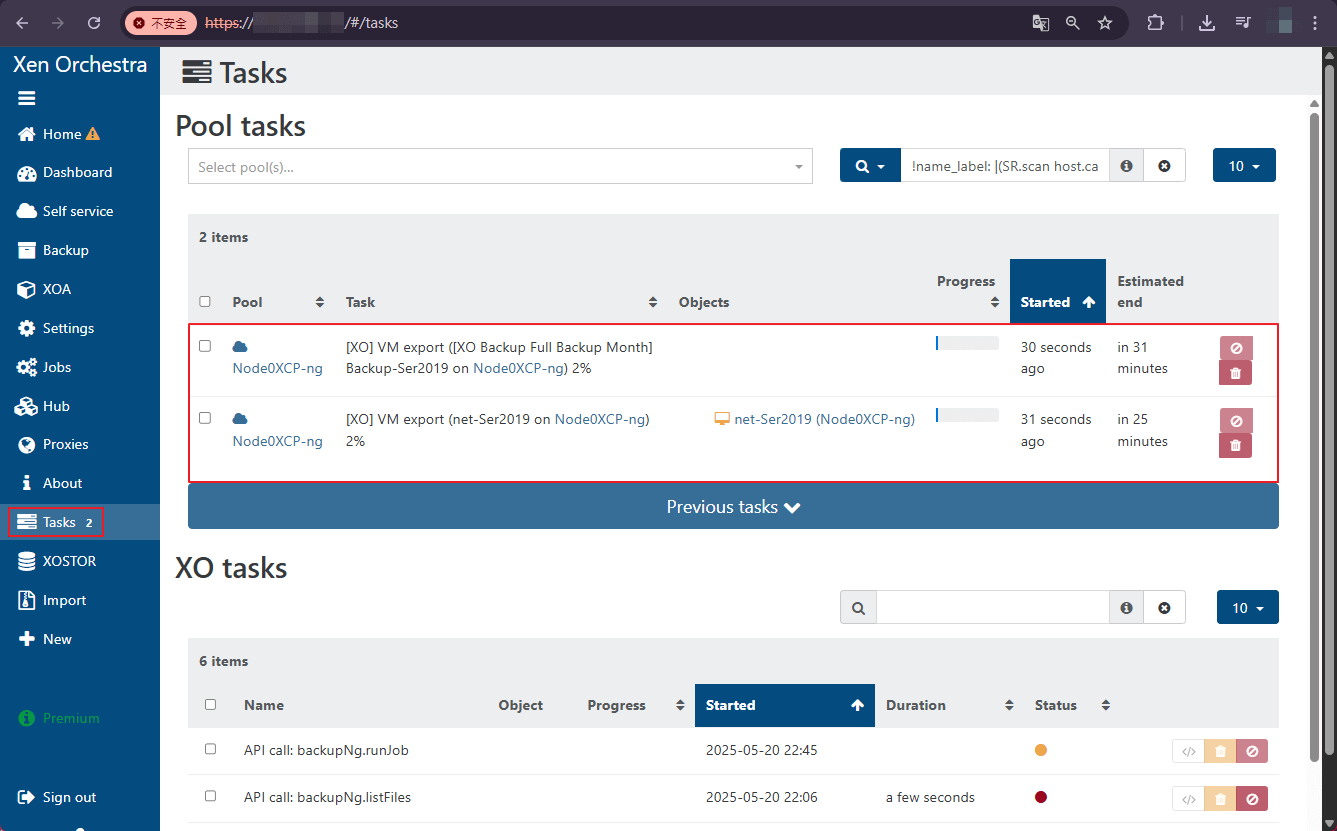The height and width of the screenshot is (831, 1337).
Task: Show XO tasks filter info icon
Action: pos(1126,607)
